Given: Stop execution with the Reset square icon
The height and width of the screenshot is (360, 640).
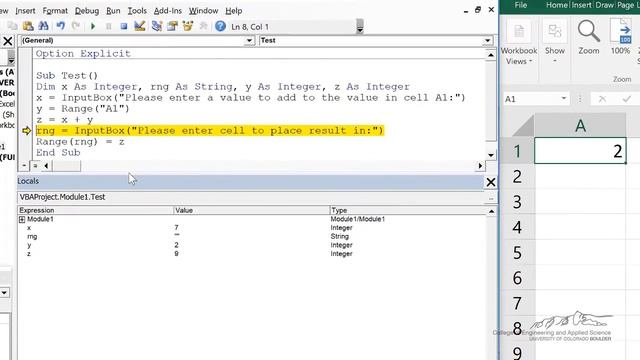Looking at the screenshot, I should [x=124, y=27].
